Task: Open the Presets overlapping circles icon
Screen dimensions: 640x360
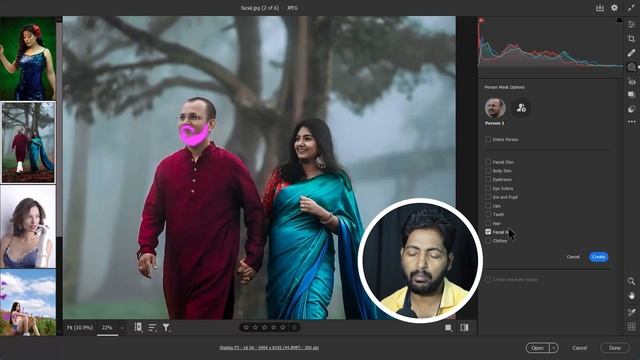Action: (x=631, y=109)
